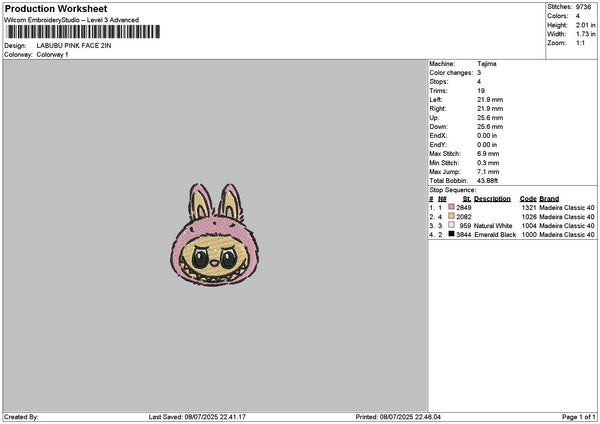Click the orange thread color swatch 2082

click(x=452, y=216)
